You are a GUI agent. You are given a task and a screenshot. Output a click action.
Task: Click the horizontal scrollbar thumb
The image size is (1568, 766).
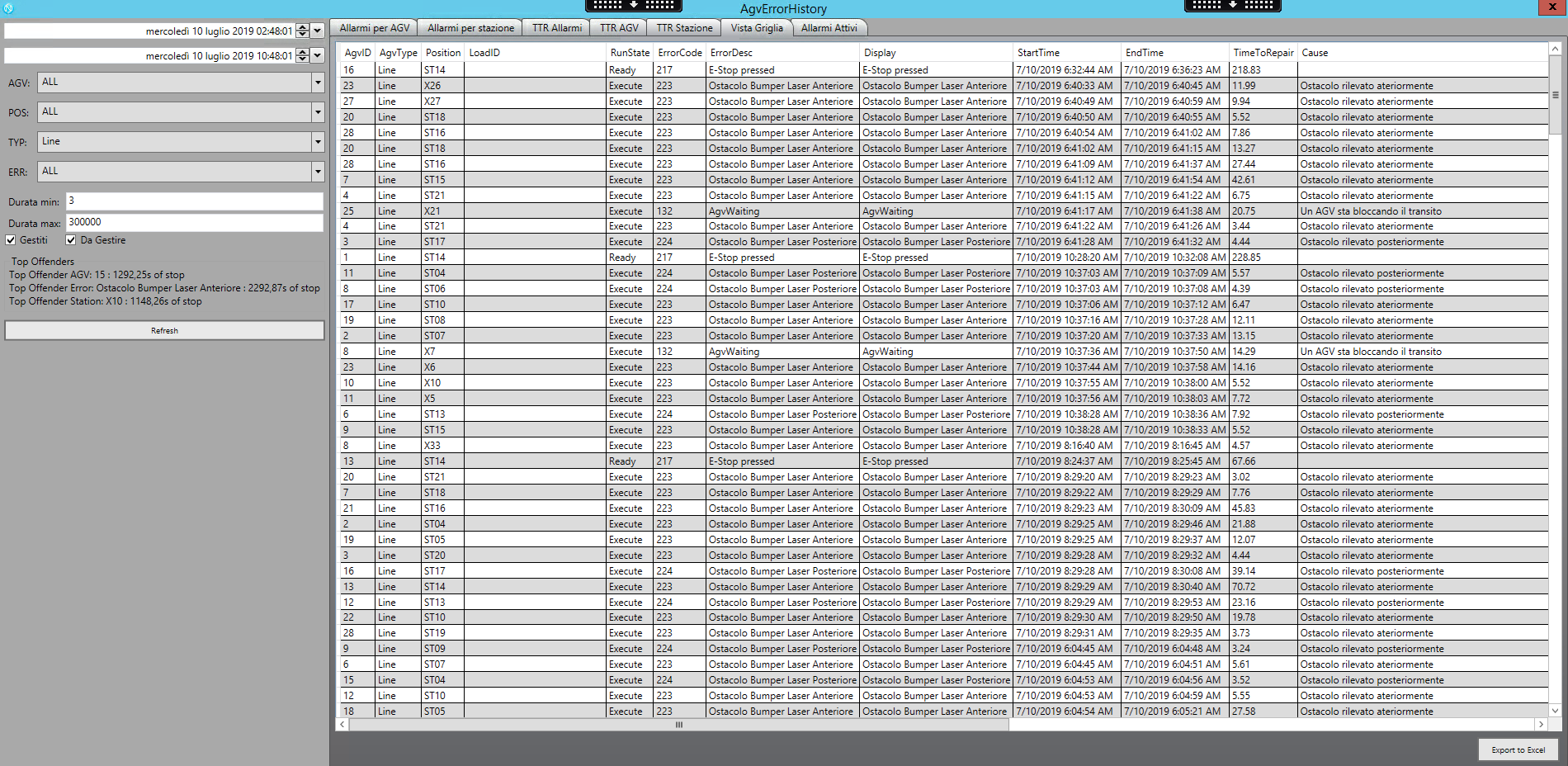(x=679, y=724)
